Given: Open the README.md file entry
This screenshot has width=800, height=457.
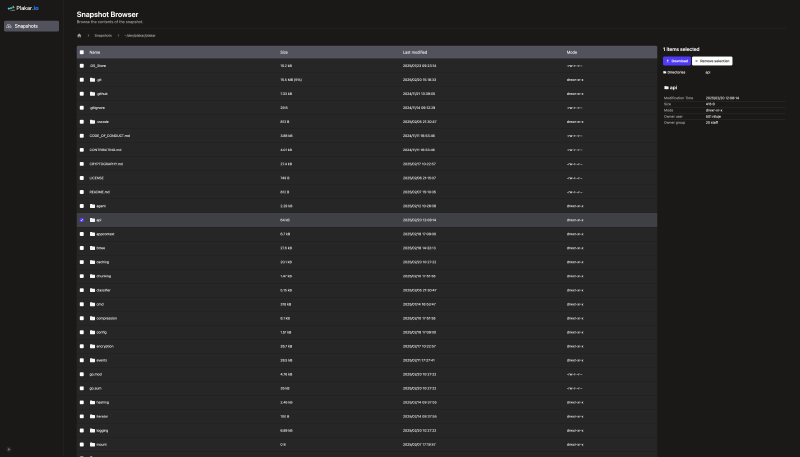Looking at the screenshot, I should [99, 192].
